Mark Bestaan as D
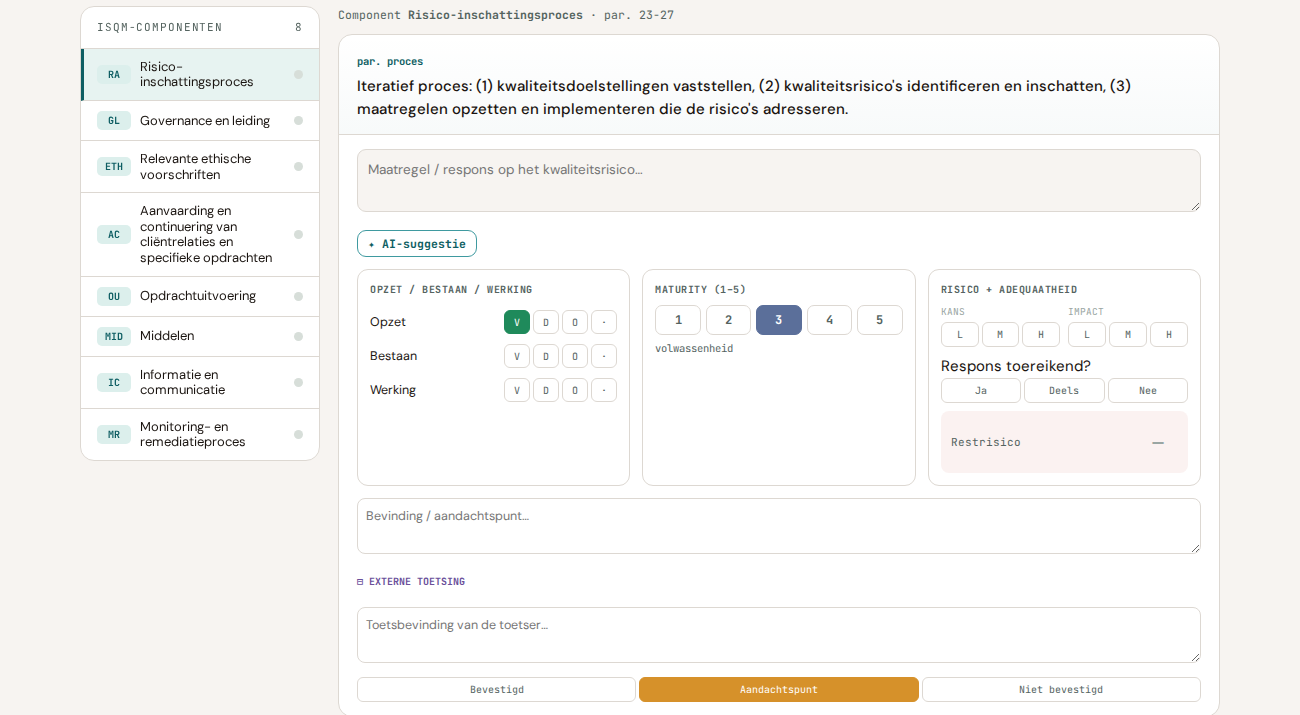1300x715 pixels. 546,356
